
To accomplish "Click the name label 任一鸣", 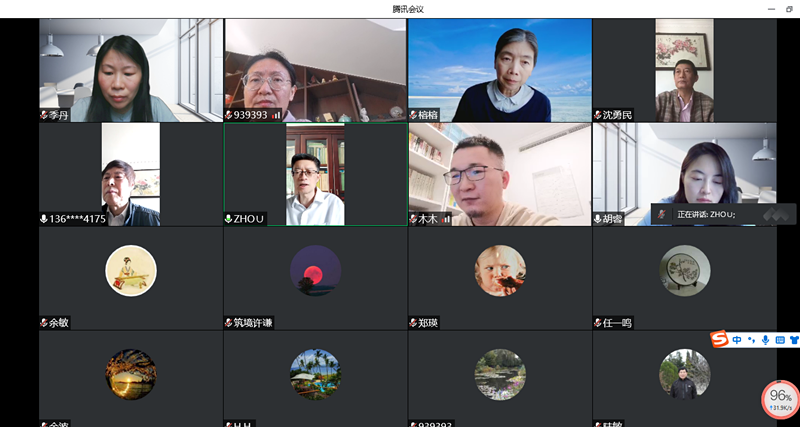I will pyautogui.click(x=617, y=323).
